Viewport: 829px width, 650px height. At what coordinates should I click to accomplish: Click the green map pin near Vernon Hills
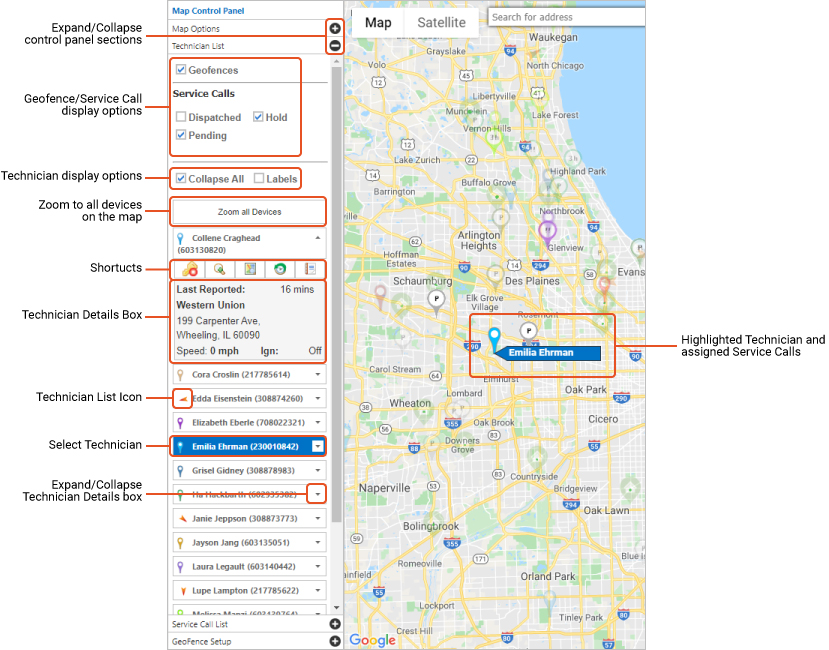click(494, 141)
